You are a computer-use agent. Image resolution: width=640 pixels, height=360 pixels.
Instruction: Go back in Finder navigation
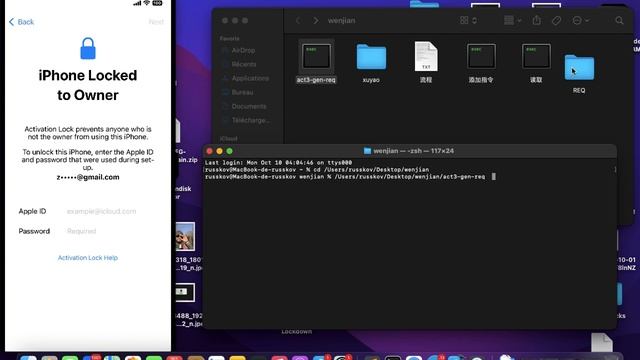298,20
